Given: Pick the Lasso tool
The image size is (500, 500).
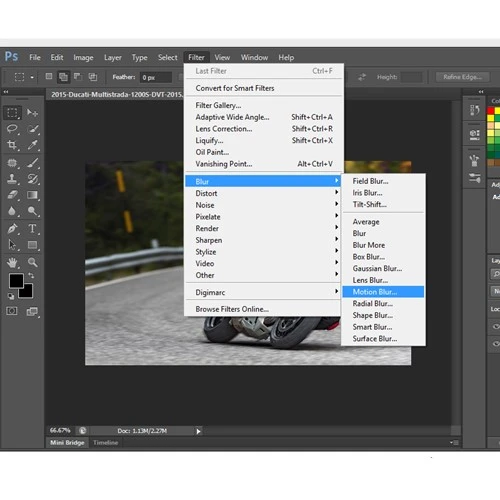Looking at the screenshot, I should point(13,129).
